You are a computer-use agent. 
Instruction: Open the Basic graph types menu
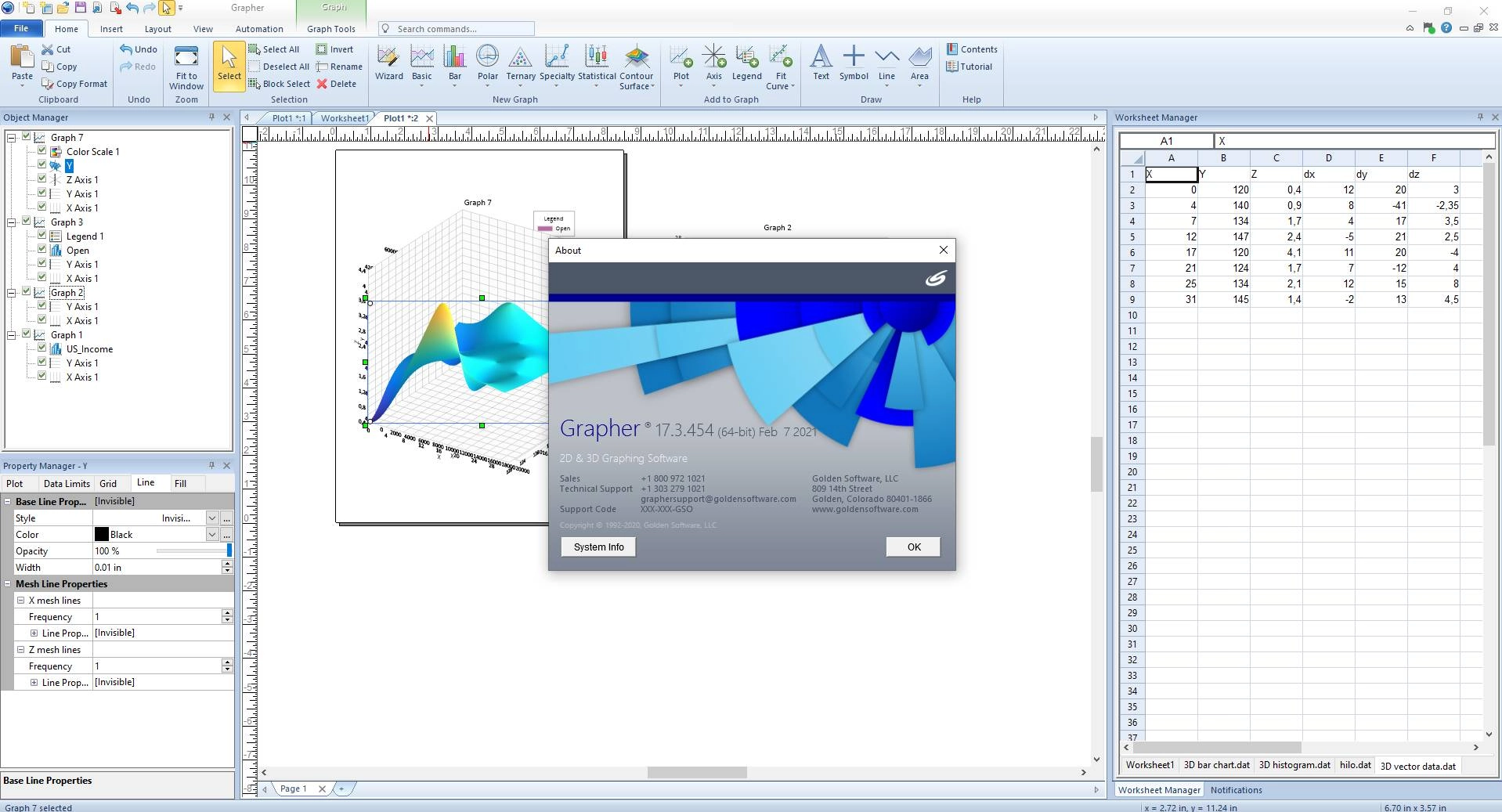click(422, 63)
